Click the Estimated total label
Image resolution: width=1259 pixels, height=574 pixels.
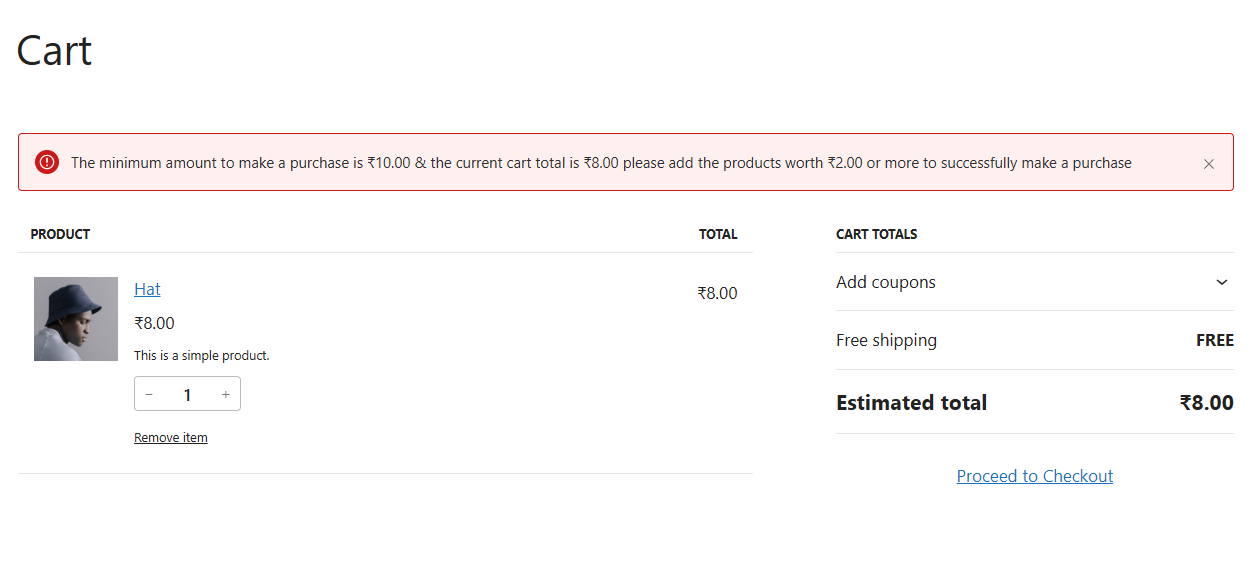[911, 403]
